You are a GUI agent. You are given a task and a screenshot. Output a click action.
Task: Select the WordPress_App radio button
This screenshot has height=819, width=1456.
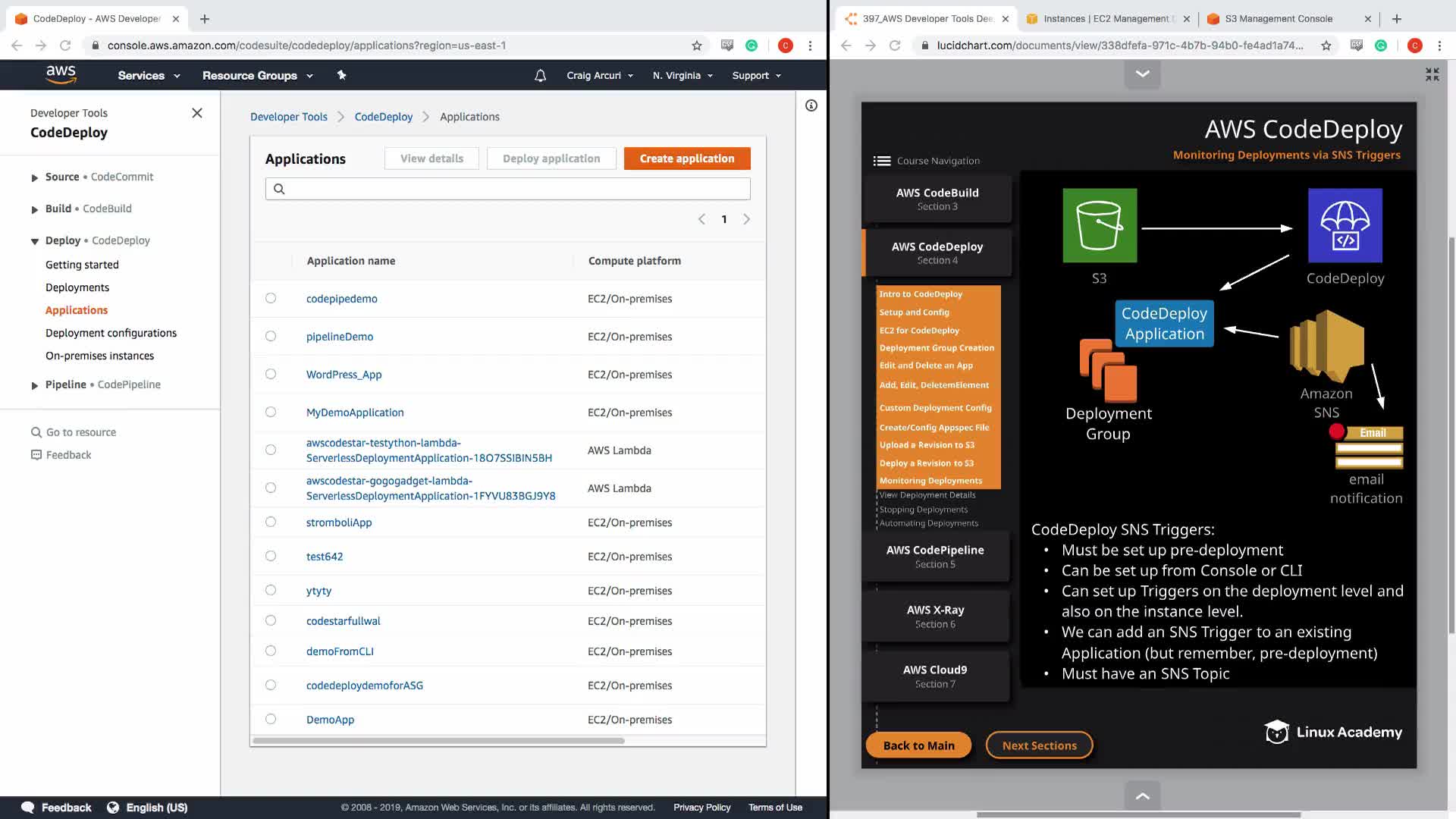pyautogui.click(x=271, y=374)
